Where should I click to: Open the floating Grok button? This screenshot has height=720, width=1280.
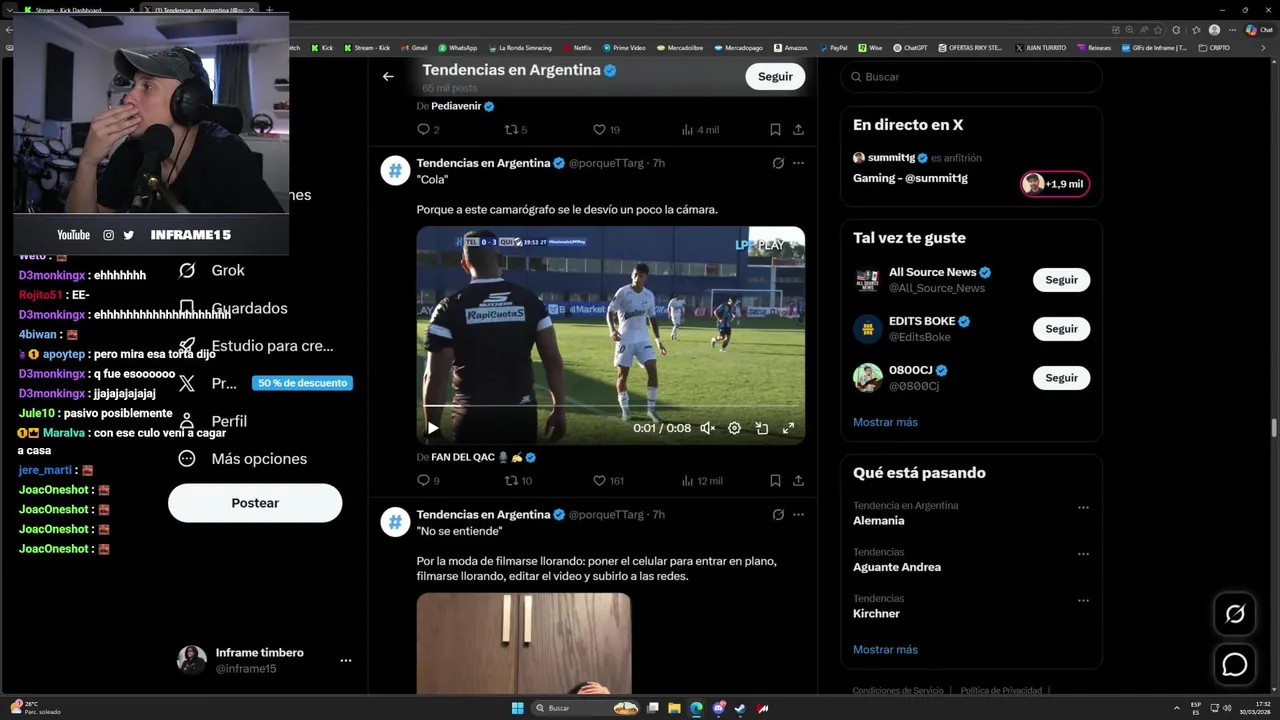pyautogui.click(x=1235, y=614)
